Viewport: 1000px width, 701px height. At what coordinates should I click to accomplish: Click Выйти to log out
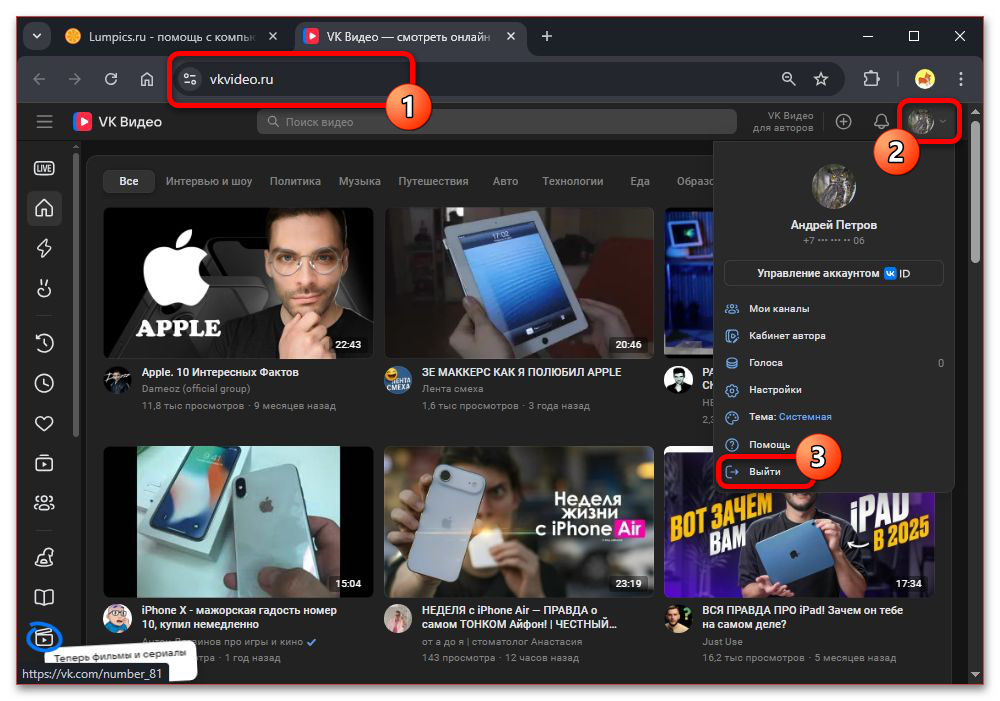765,471
